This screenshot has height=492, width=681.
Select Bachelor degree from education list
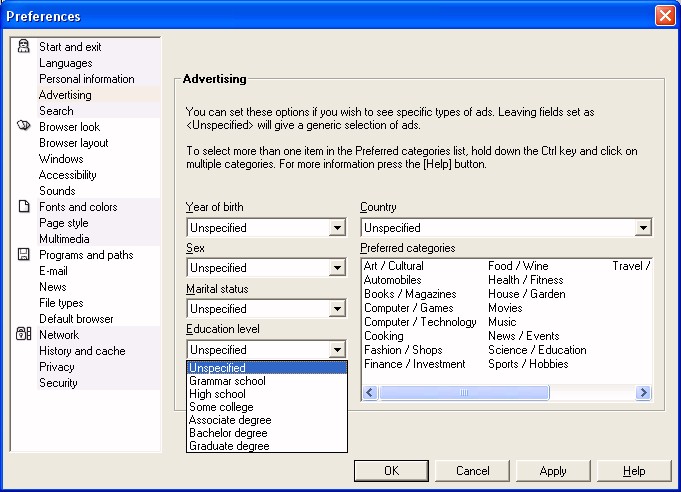point(226,433)
